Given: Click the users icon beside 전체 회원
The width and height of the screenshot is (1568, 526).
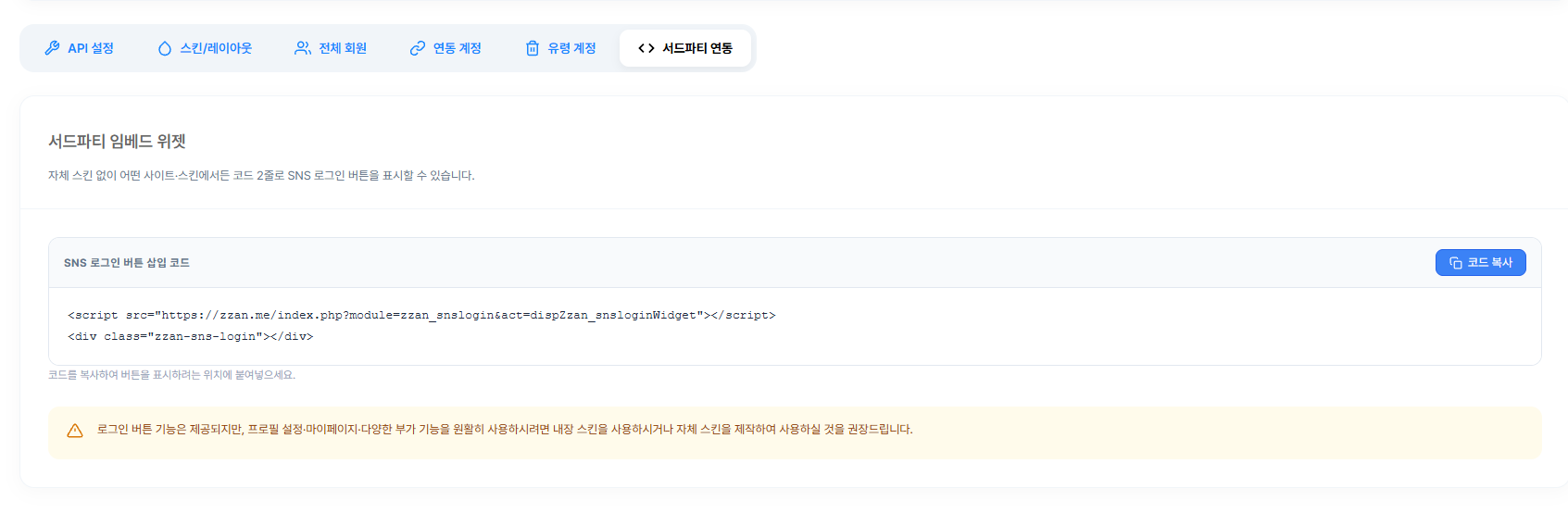Looking at the screenshot, I should 303,48.
